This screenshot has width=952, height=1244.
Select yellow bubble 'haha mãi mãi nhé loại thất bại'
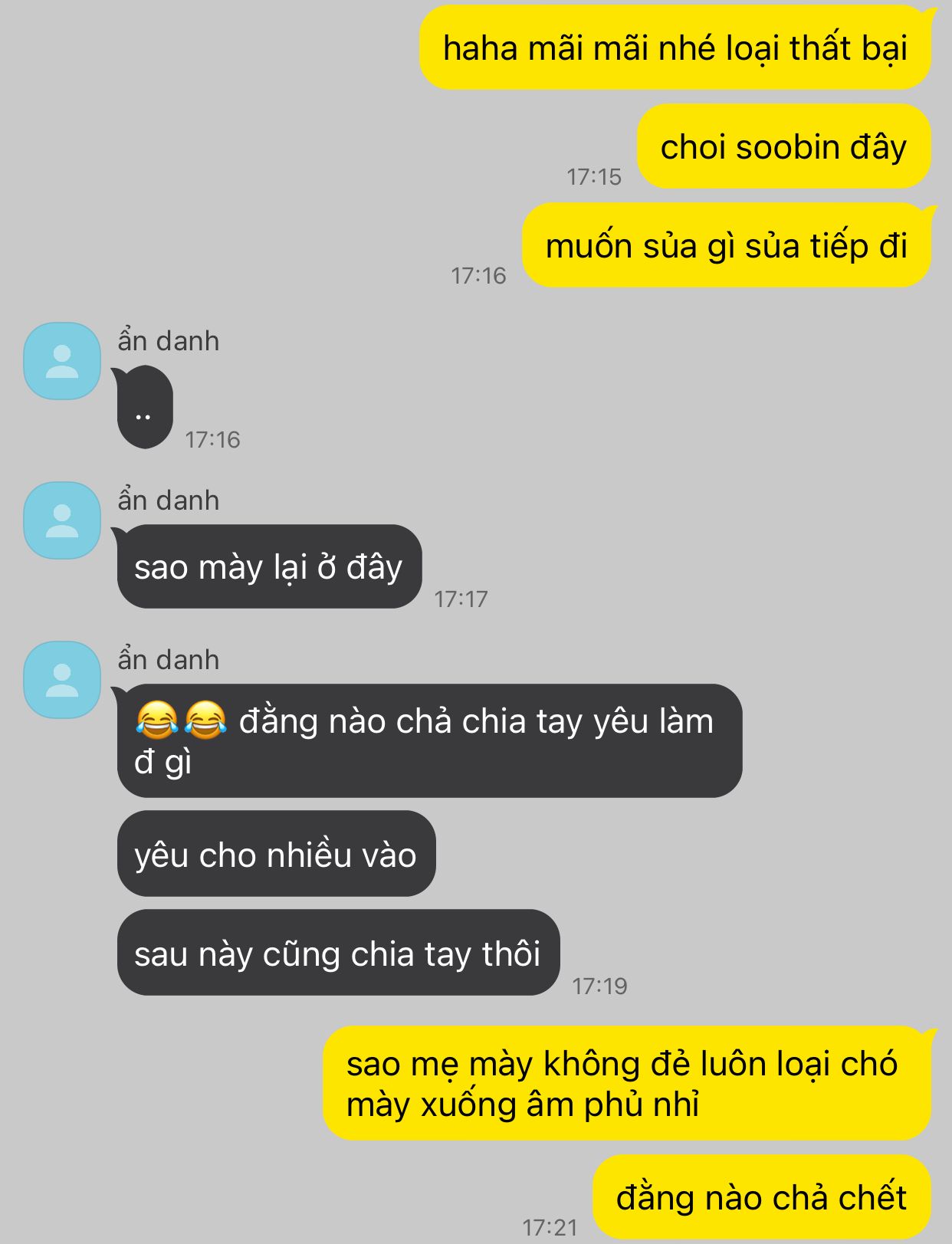[677, 48]
